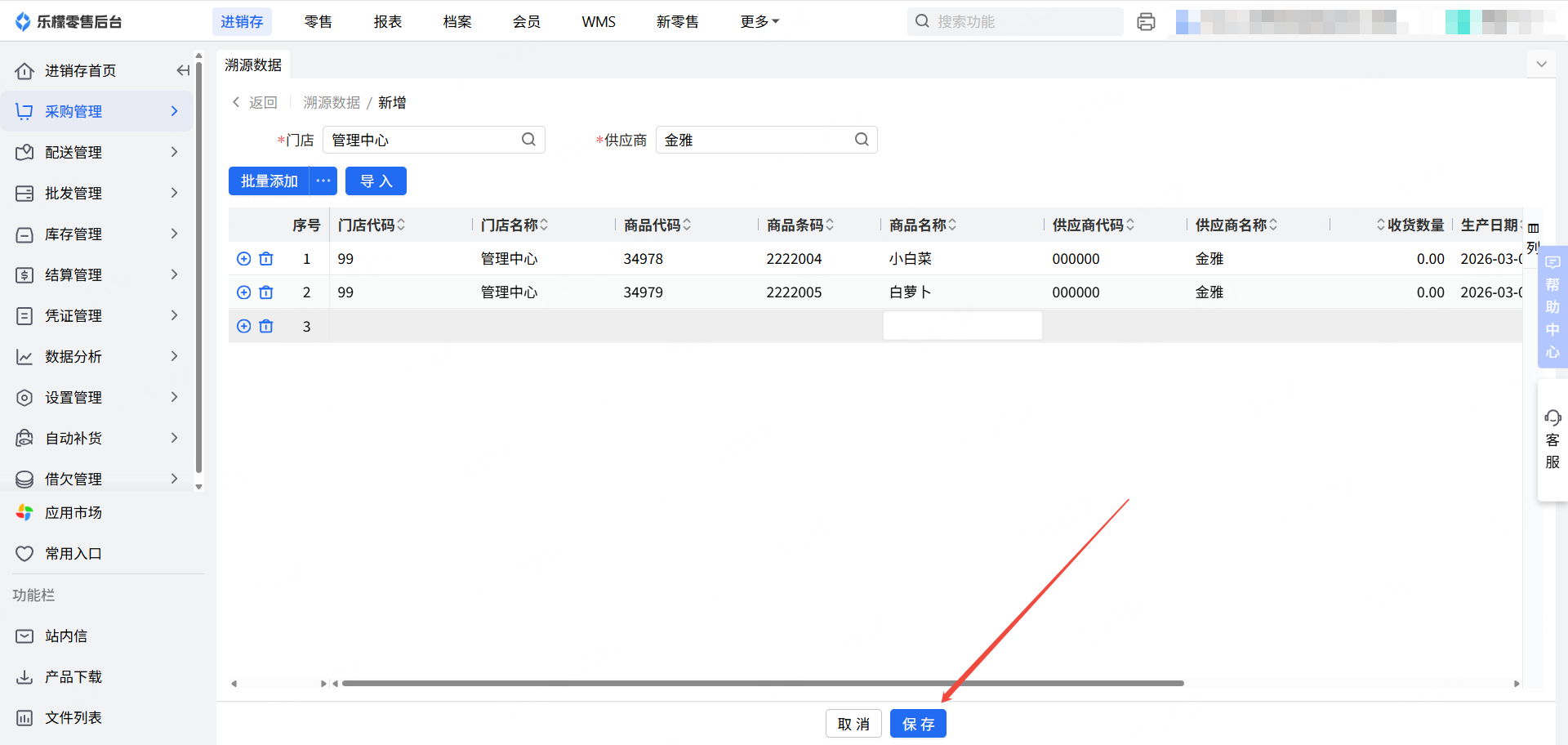Open the 批量添加 more options button
Screen dimensions: 1568x745
click(x=323, y=181)
